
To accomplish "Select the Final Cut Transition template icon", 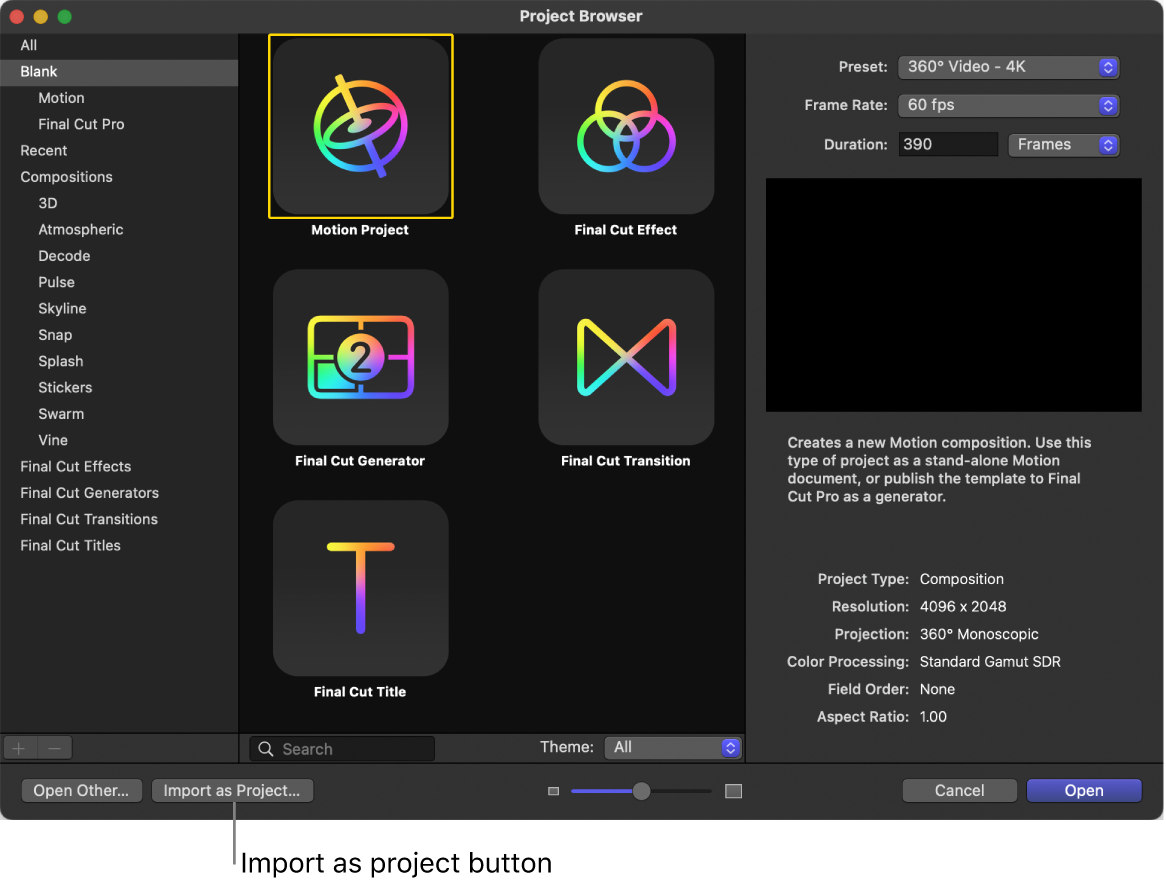I will (x=626, y=358).
